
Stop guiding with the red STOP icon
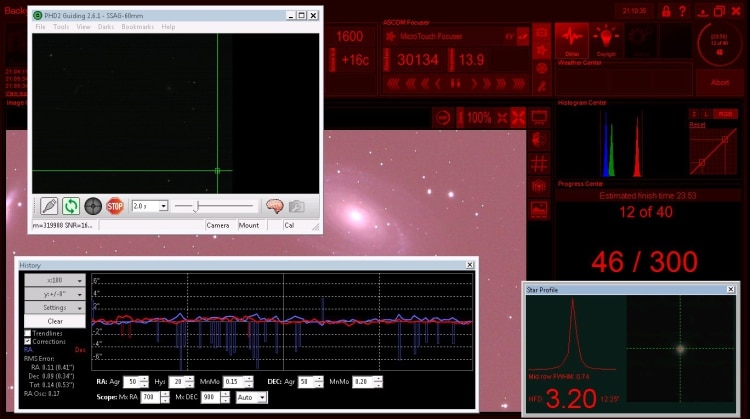pos(115,206)
